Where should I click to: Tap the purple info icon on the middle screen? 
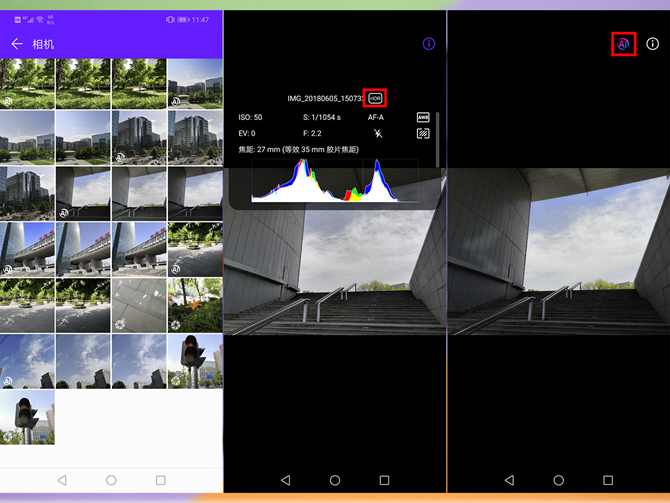coord(429,44)
